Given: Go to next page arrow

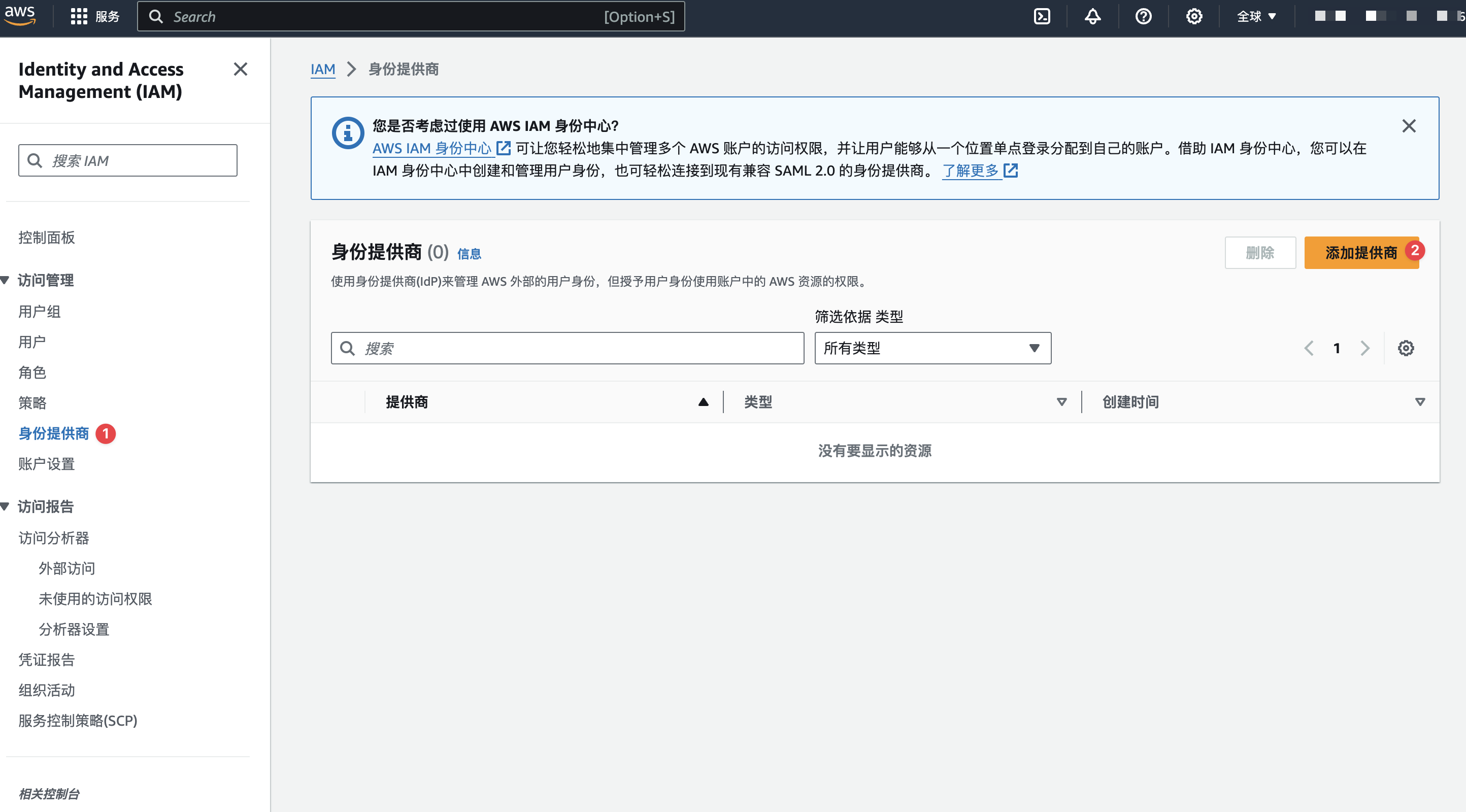Looking at the screenshot, I should (x=1364, y=348).
